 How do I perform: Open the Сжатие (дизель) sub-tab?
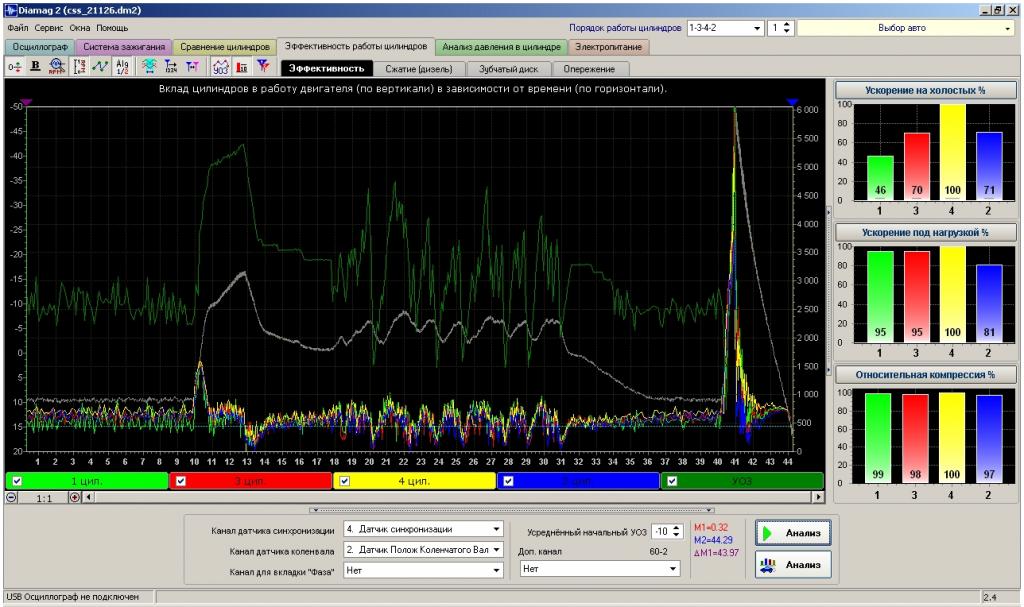(419, 69)
